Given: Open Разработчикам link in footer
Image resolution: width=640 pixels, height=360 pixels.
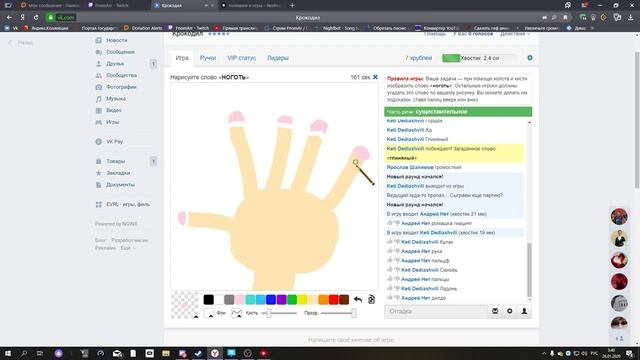Looking at the screenshot, I should (x=130, y=240).
